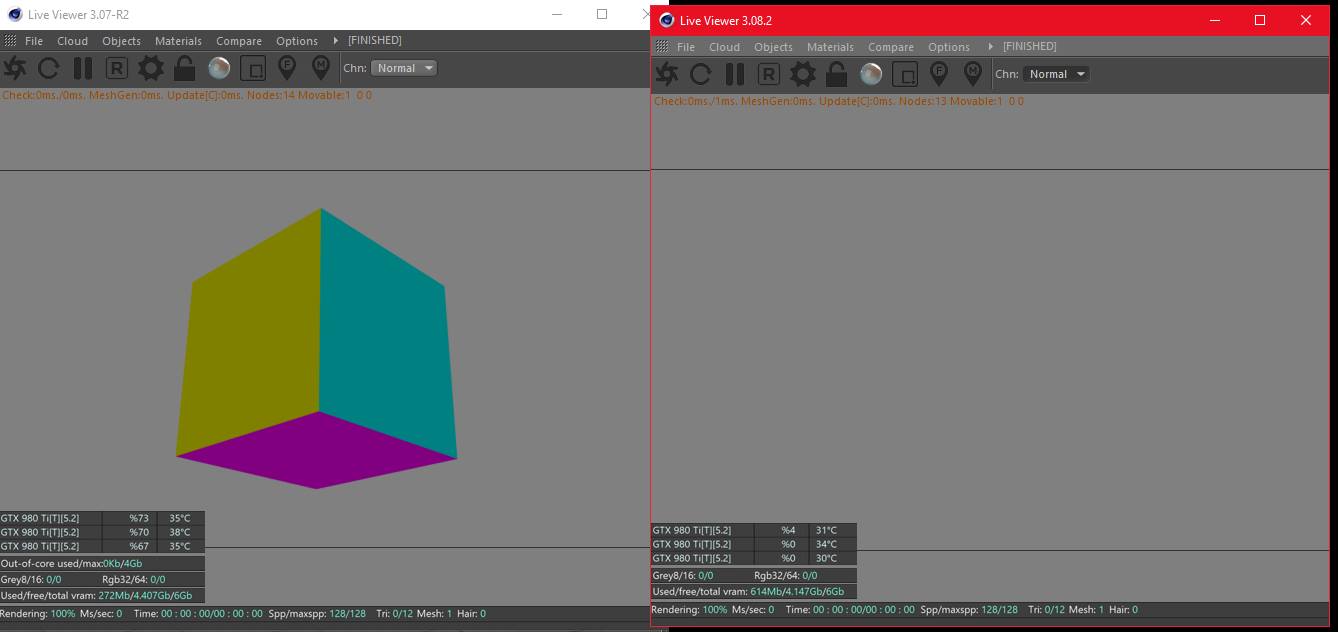
Task: Click vram readout '614Mb/4.147Gb/6Gb' in 3.08.2
Action: [797, 592]
